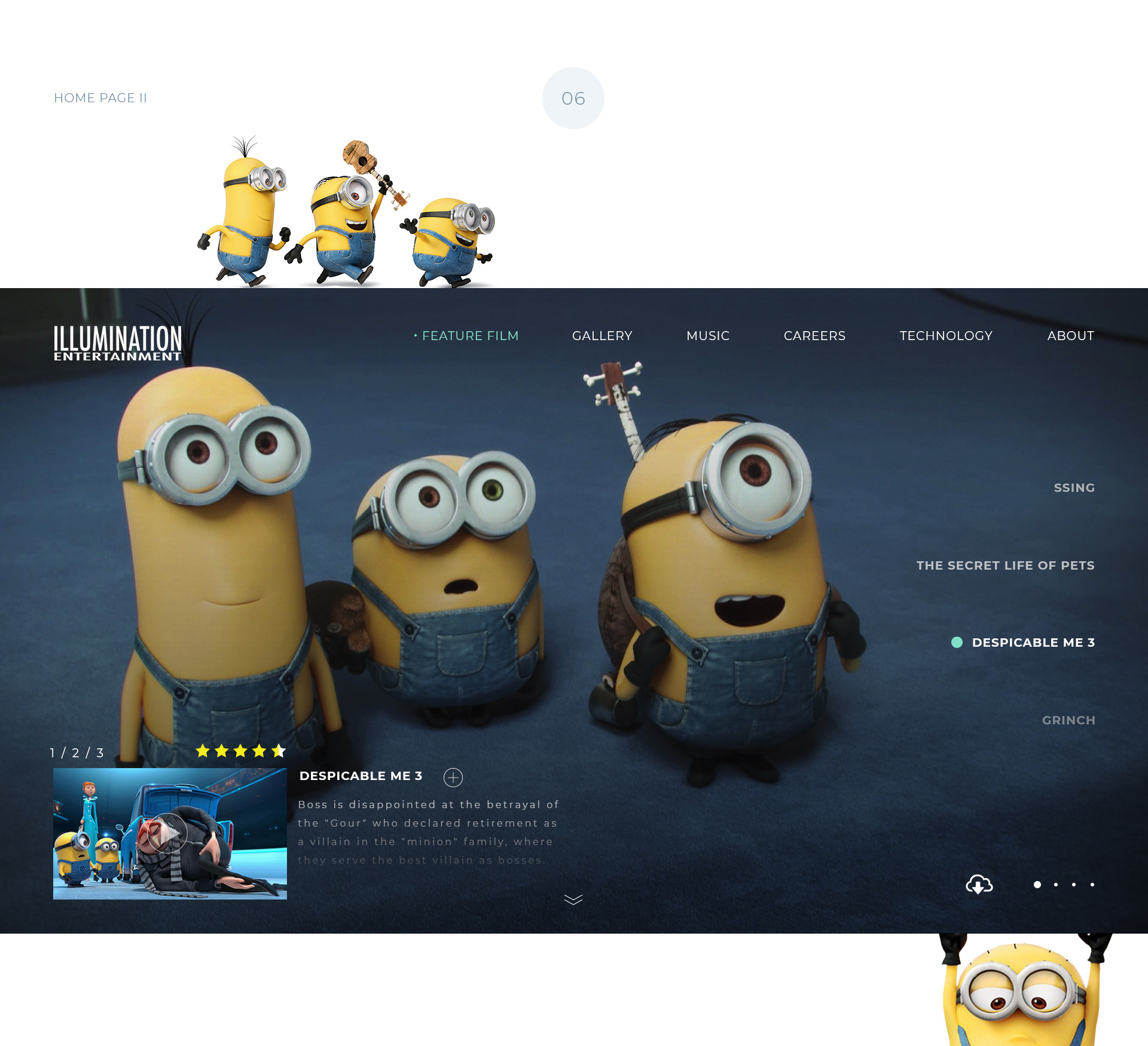Click the film description text
Image resolution: width=1148 pixels, height=1046 pixels.
428,832
